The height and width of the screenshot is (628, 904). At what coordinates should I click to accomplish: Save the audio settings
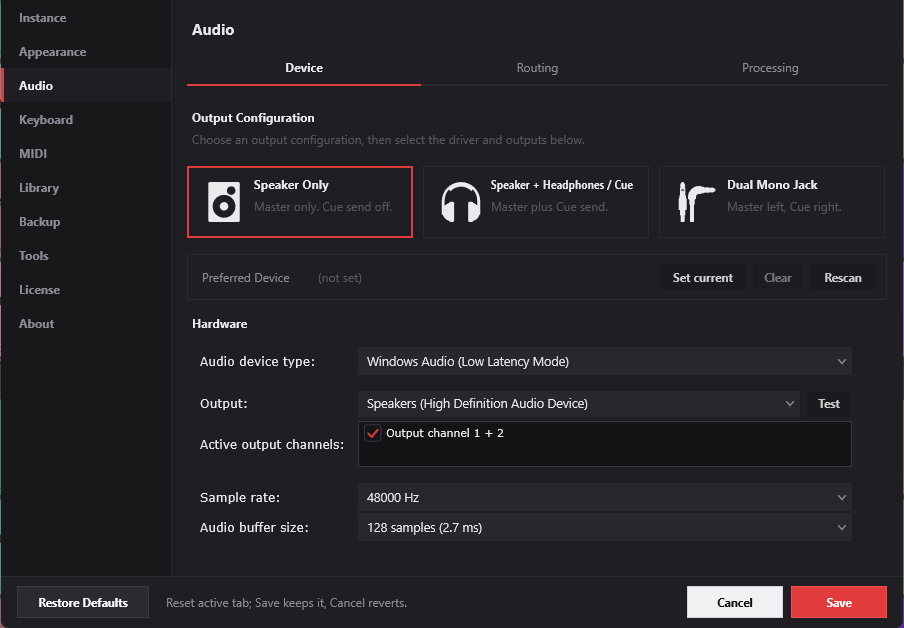[839, 603]
